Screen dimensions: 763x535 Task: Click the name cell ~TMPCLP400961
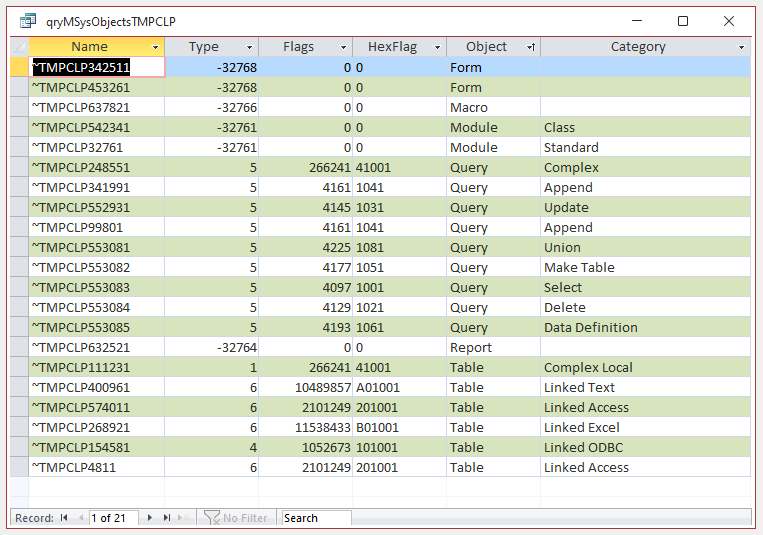point(97,387)
